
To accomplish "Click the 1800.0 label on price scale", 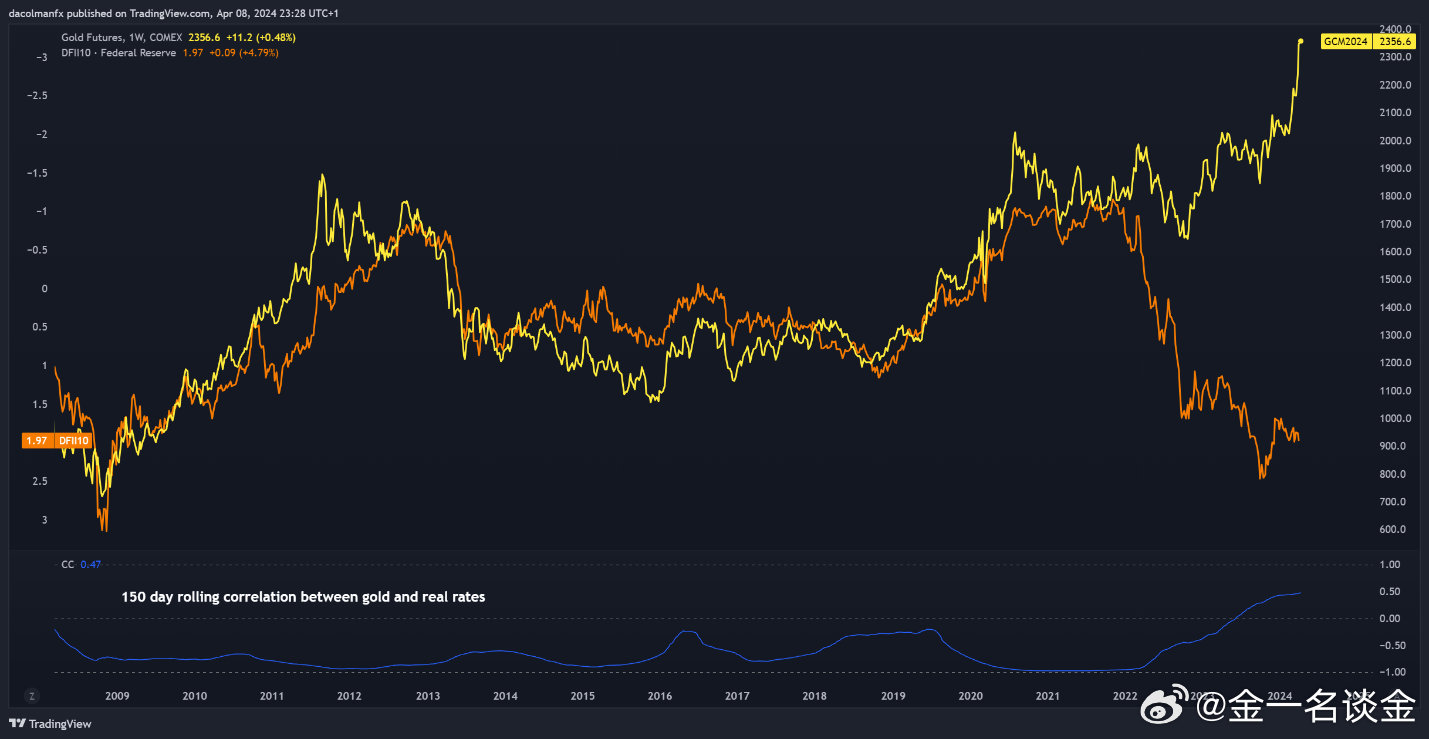I will [x=1394, y=196].
